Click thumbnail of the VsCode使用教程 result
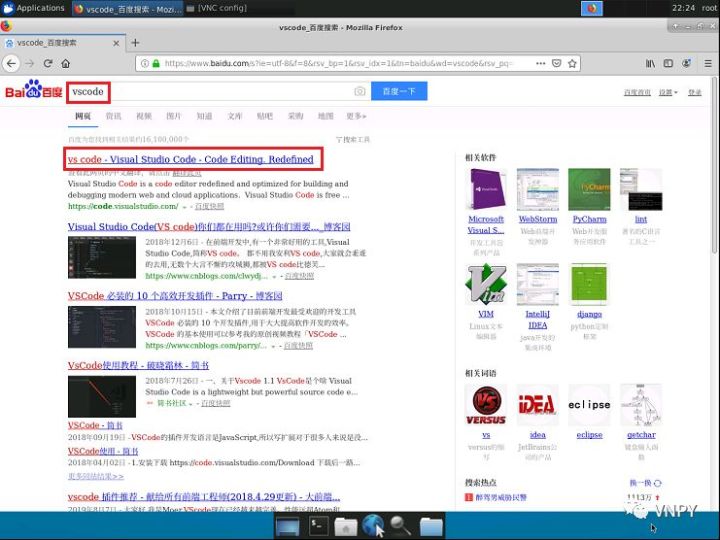This screenshot has height=540, width=720. coord(102,396)
